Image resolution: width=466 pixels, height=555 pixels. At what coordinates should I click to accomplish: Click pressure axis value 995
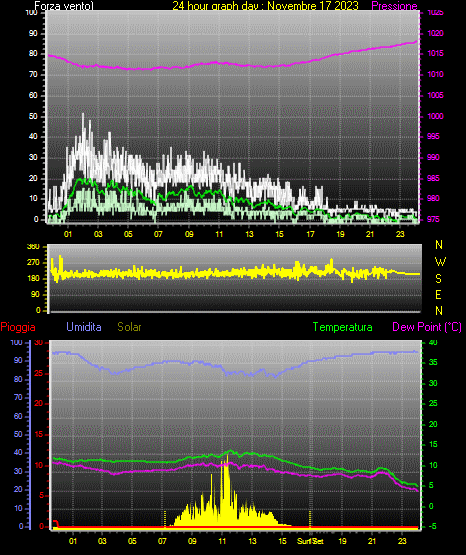pyautogui.click(x=433, y=136)
